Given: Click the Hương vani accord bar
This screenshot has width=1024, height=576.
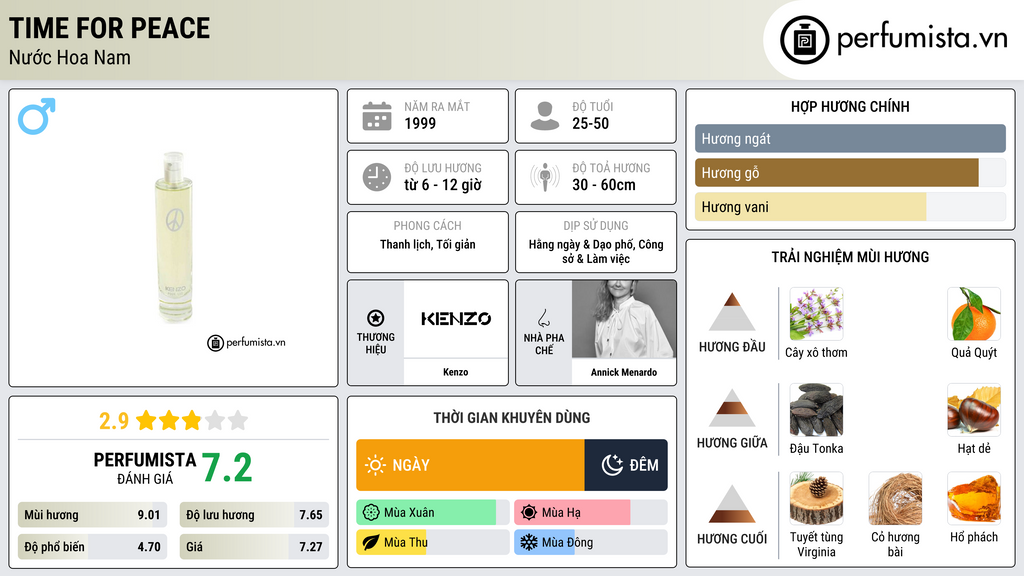Looking at the screenshot, I should (850, 206).
